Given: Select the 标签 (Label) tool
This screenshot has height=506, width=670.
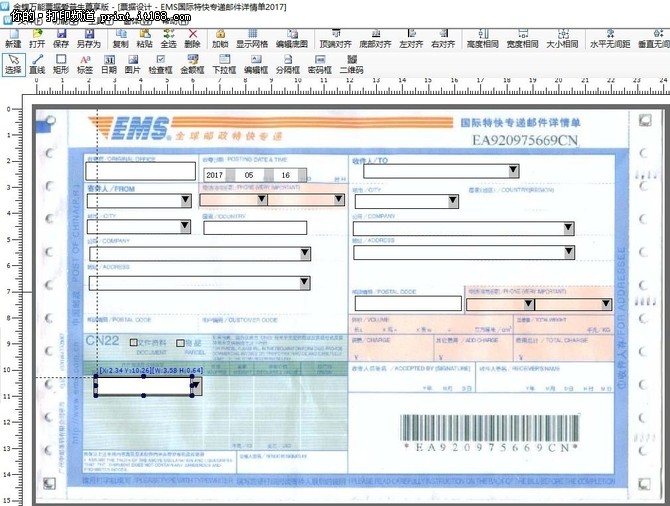Looking at the screenshot, I should pos(85,64).
